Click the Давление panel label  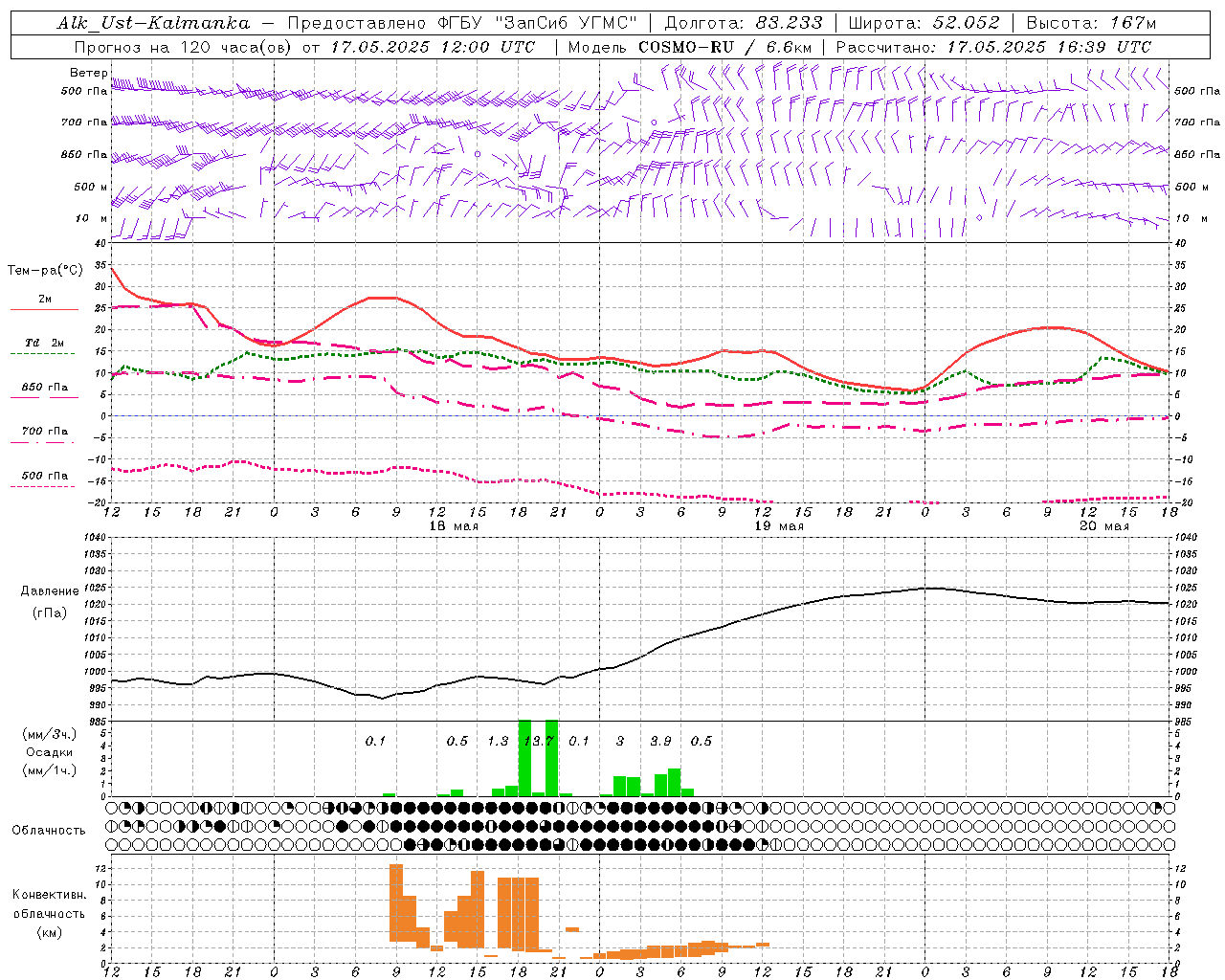(50, 591)
